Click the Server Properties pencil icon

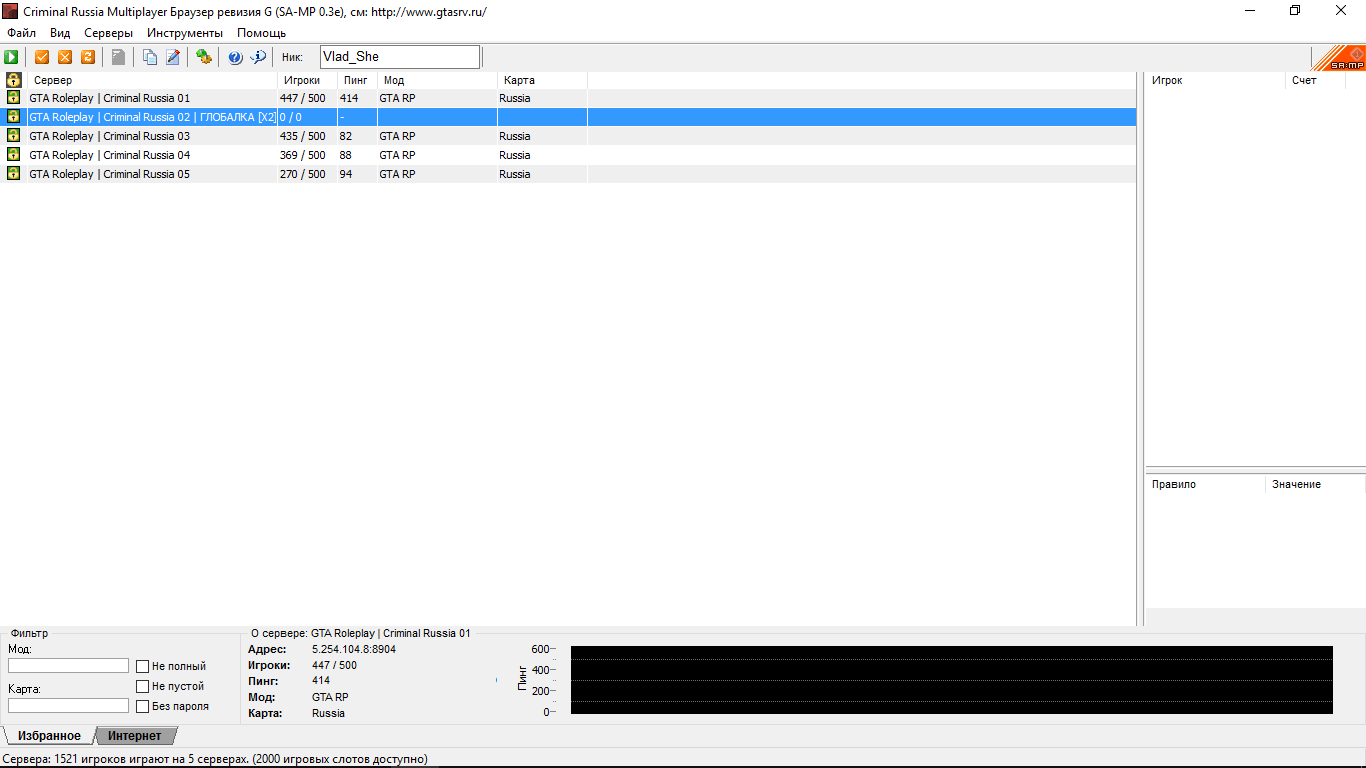coord(173,57)
